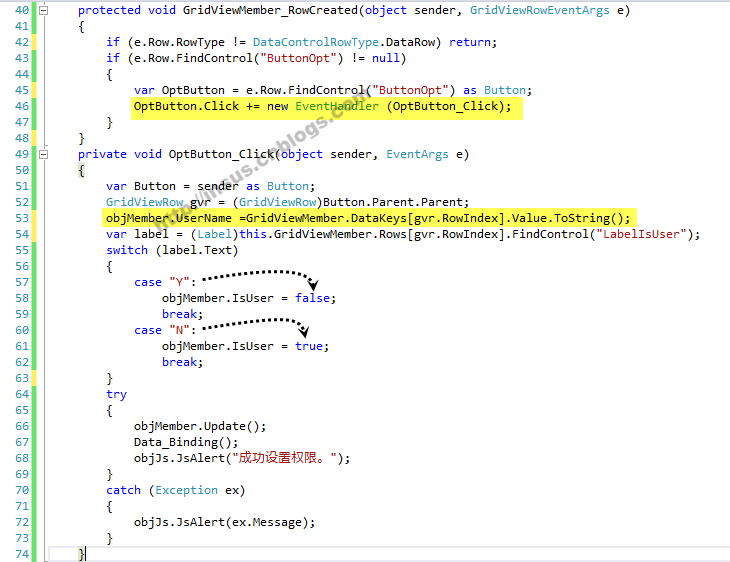Click the "ButtonOpt" string on line 43
This screenshot has width=730, height=562.
pos(298,58)
